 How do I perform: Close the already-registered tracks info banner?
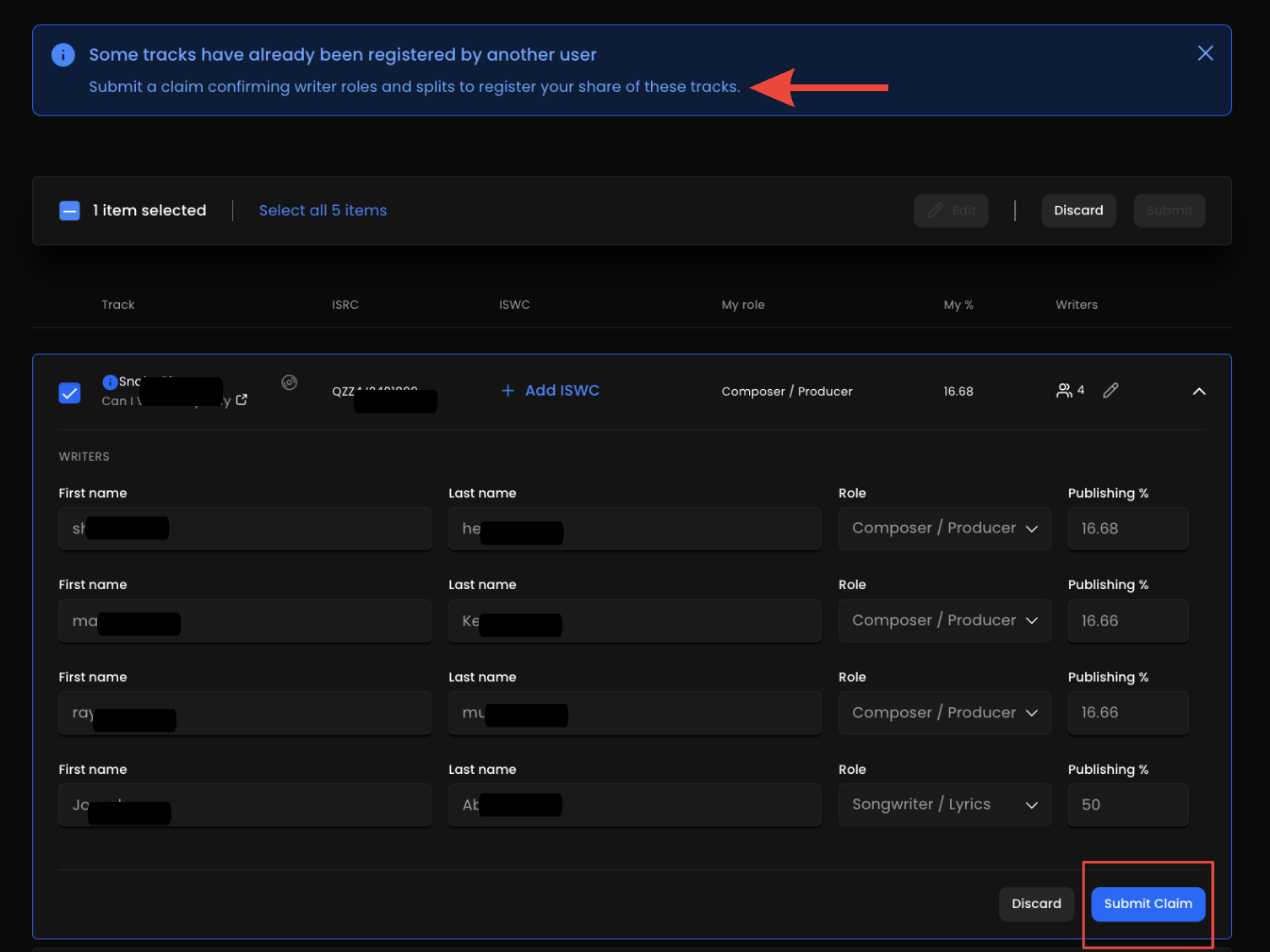(1205, 53)
